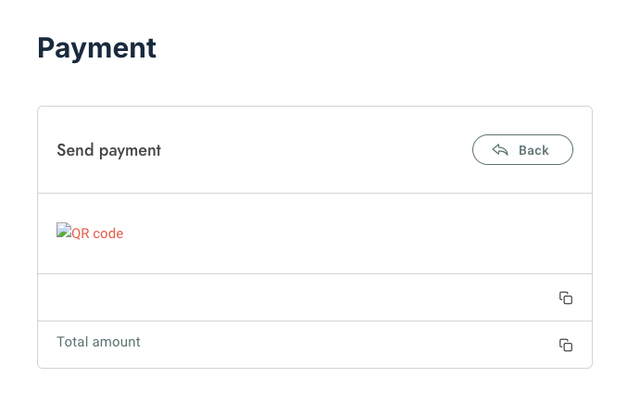Click the word 'Send' in the card header
The width and height of the screenshot is (640, 404).
click(x=75, y=150)
